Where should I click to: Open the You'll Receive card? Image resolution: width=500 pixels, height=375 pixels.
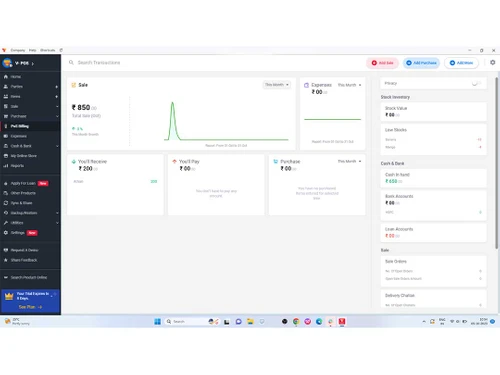115,184
